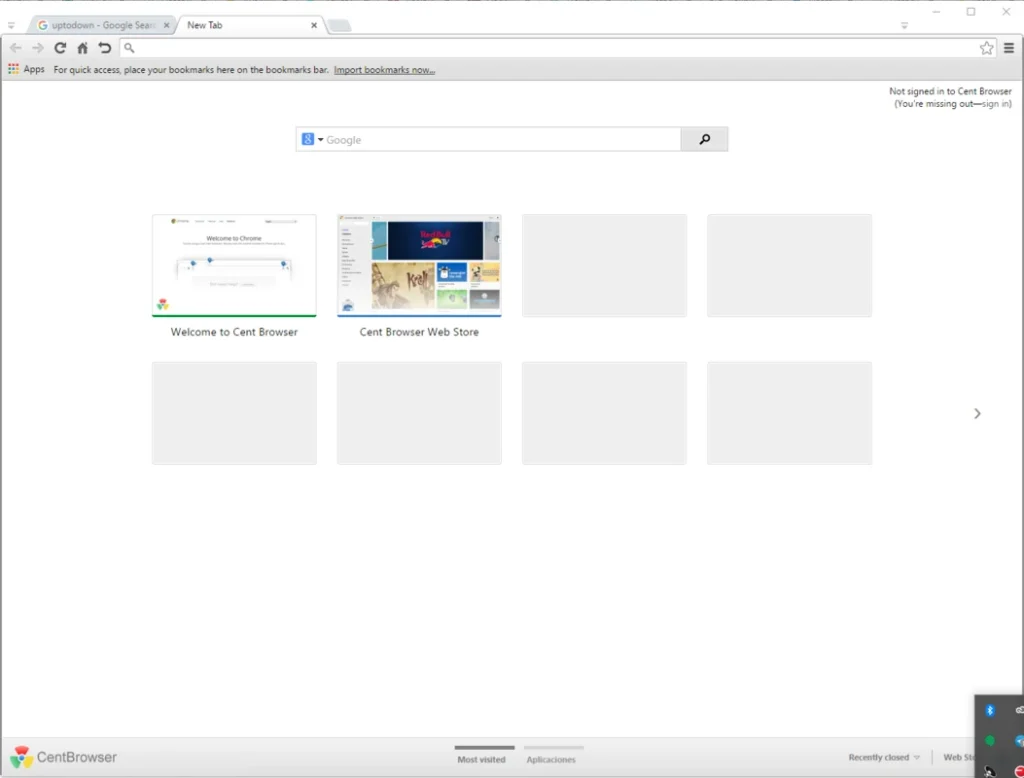Expand the Recently closed menu
The width and height of the screenshot is (1024, 778).
(x=884, y=758)
